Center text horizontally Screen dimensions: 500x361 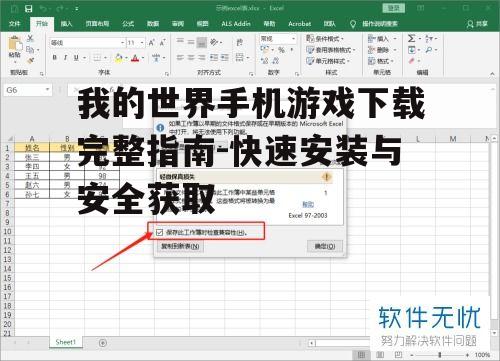pyautogui.click(x=191, y=58)
